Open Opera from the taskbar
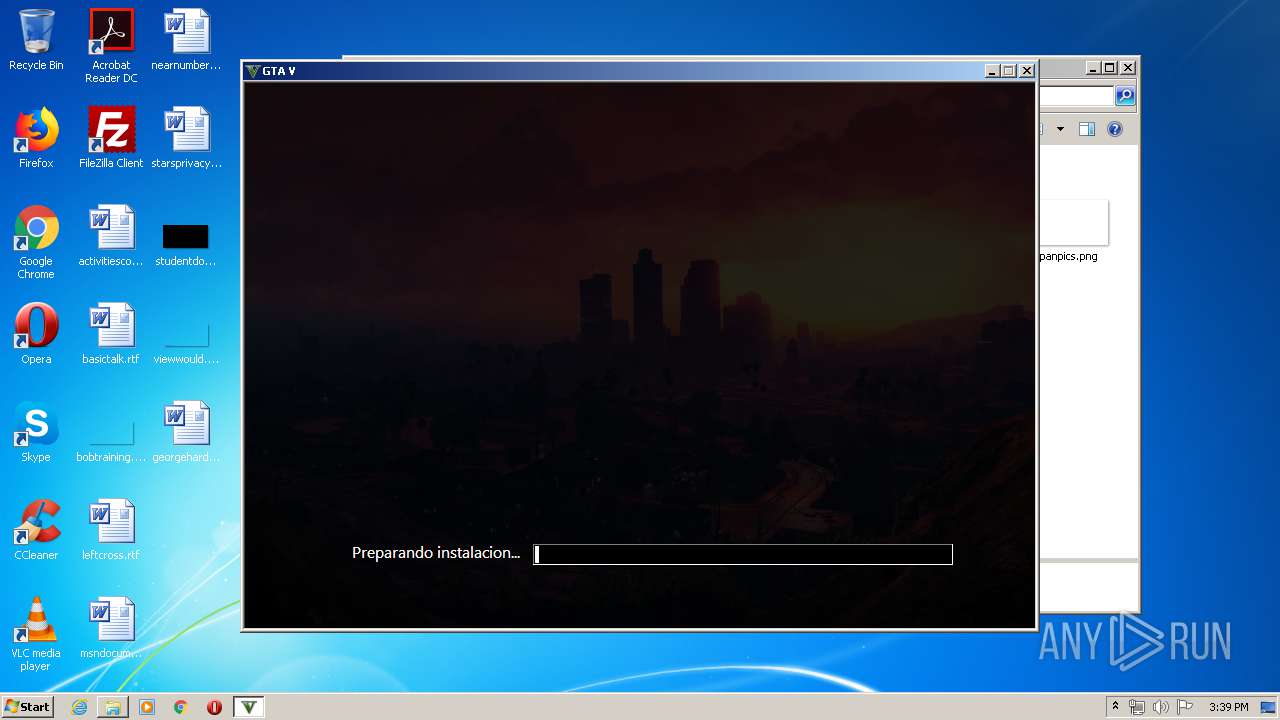 tap(214, 707)
